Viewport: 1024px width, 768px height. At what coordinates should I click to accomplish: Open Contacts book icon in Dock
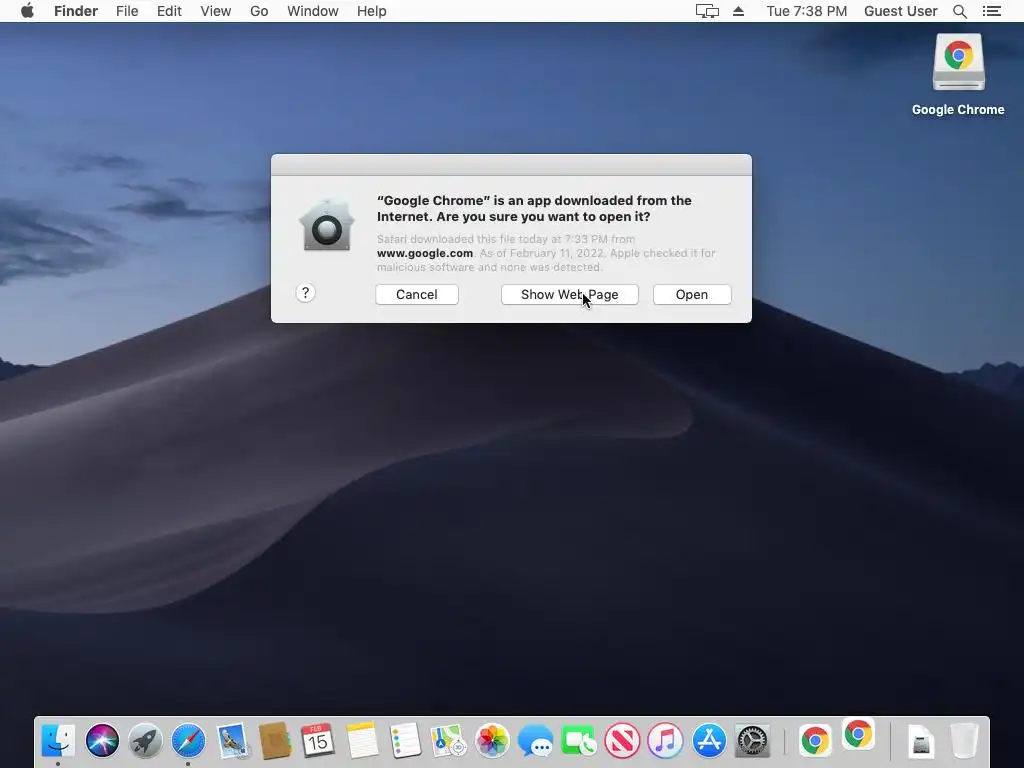pos(275,741)
